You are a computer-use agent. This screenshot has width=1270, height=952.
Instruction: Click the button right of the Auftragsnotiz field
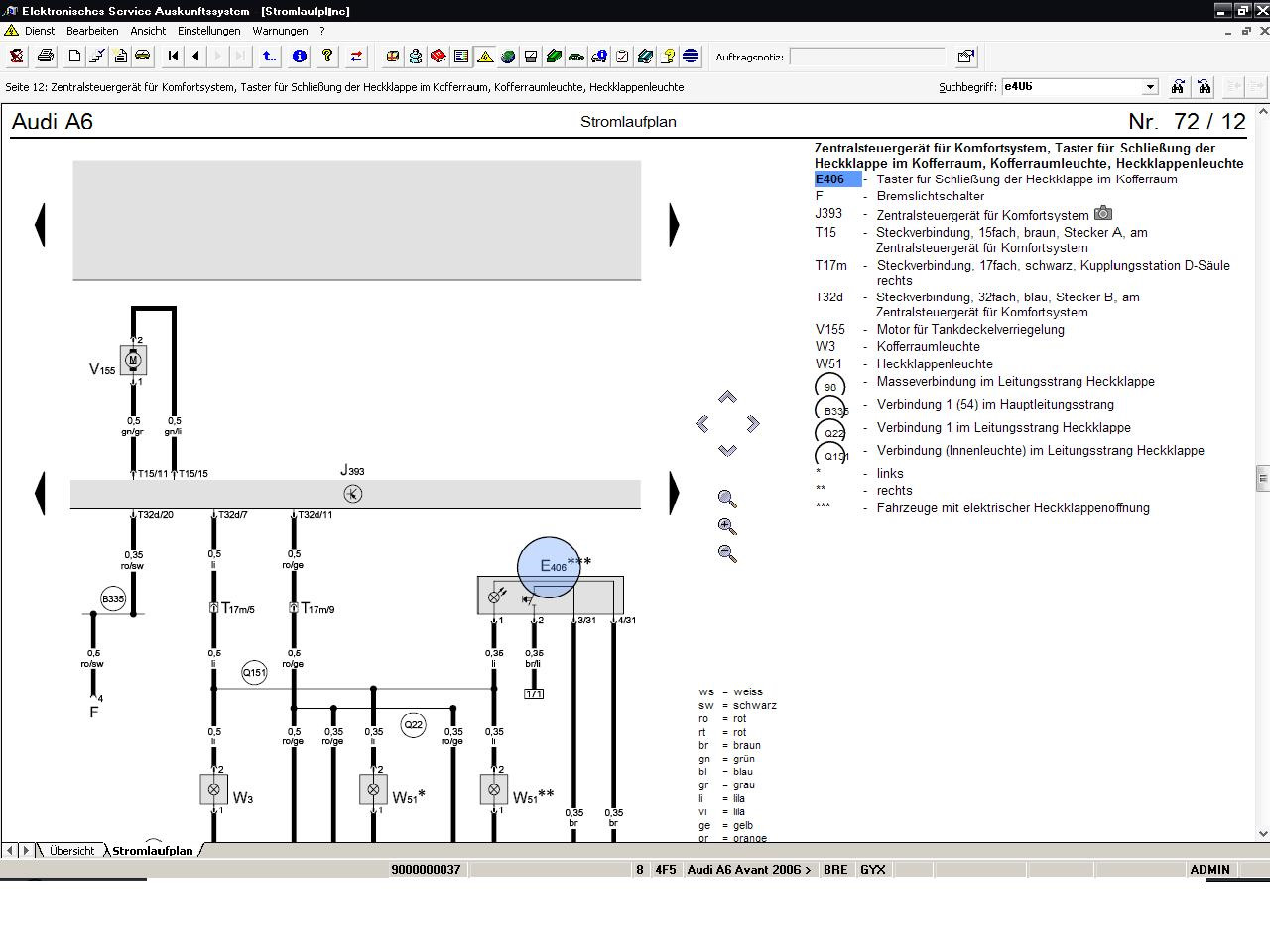pos(965,57)
